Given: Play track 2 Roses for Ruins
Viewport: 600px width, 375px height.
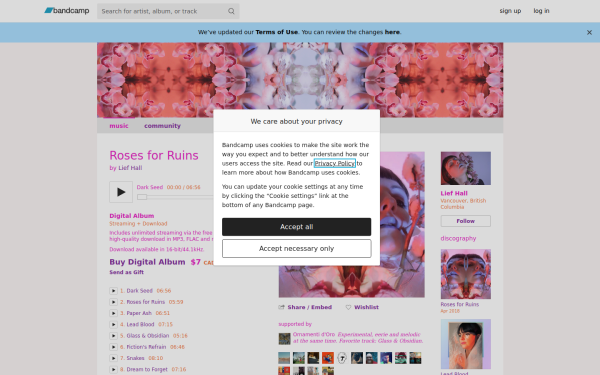Looking at the screenshot, I should tap(113, 302).
